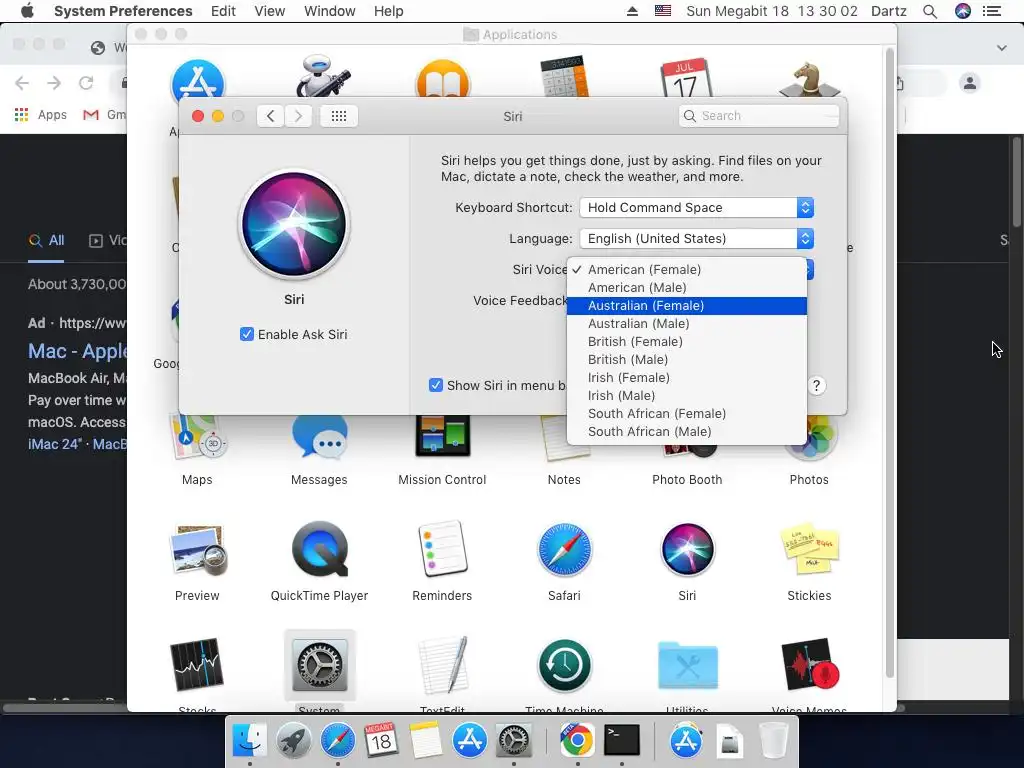The width and height of the screenshot is (1024, 768).
Task: Open Messages in the Applications window
Action: (x=319, y=438)
